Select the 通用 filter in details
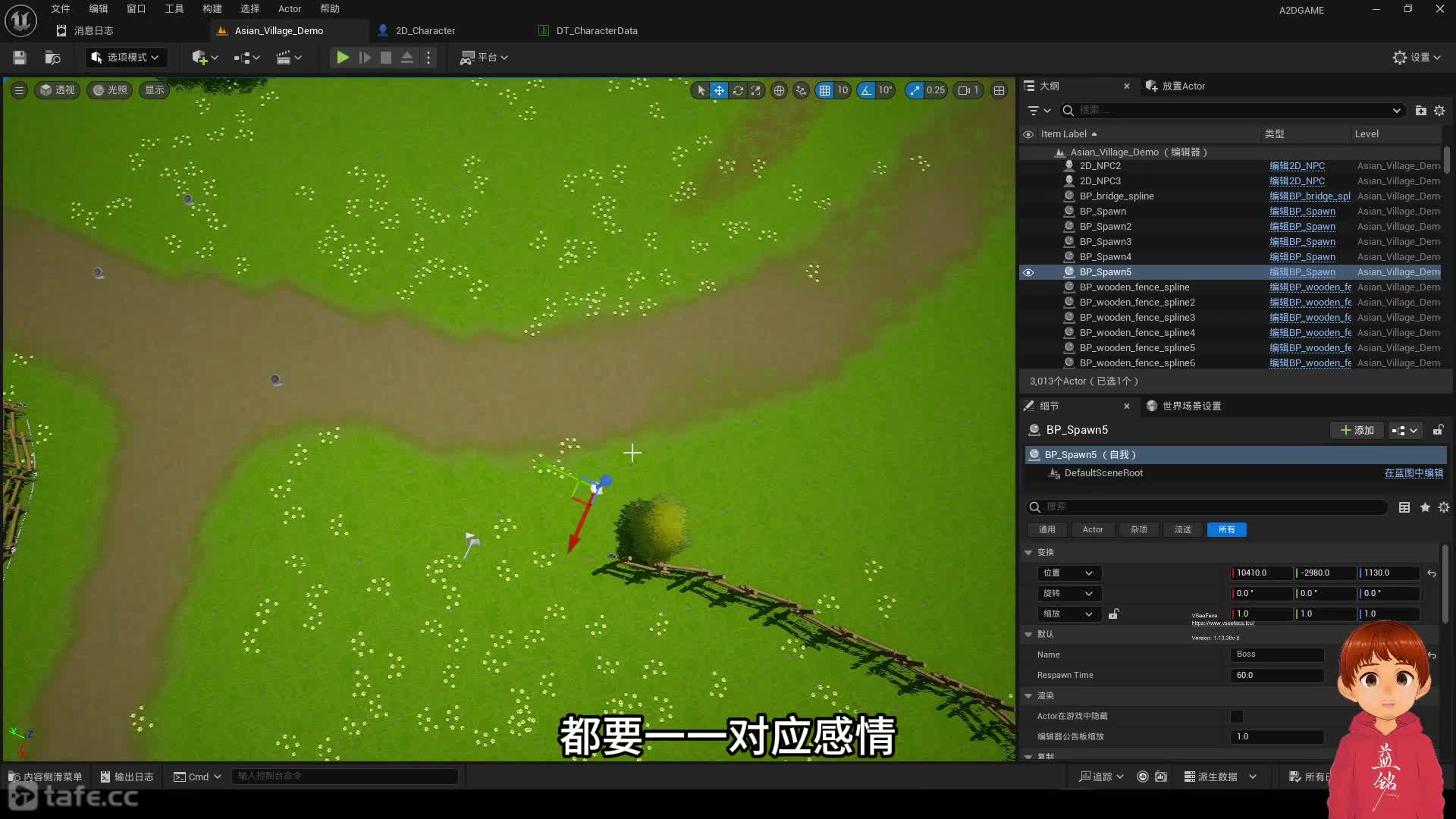Image resolution: width=1456 pixels, height=819 pixels. coord(1046,530)
